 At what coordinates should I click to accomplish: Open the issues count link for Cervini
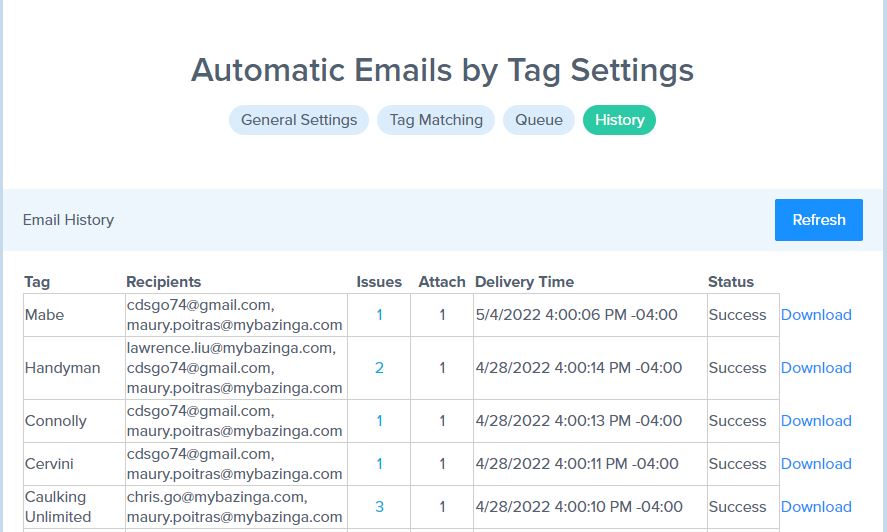tap(379, 464)
